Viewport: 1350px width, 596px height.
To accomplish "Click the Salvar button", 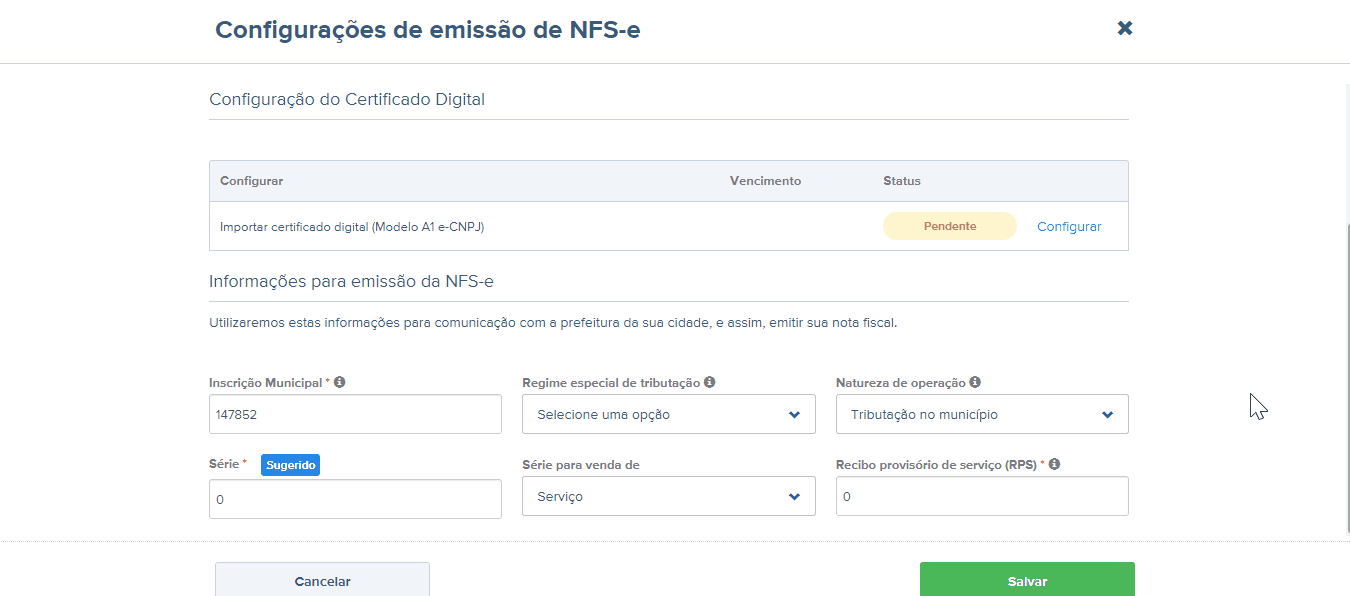I will coord(1027,580).
